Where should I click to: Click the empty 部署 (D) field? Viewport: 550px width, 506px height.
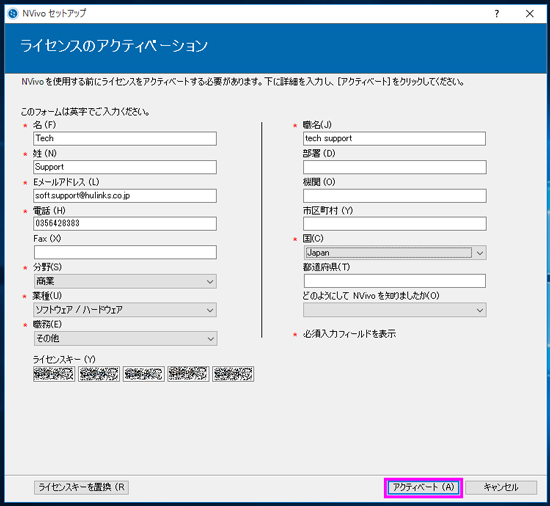tap(395, 167)
